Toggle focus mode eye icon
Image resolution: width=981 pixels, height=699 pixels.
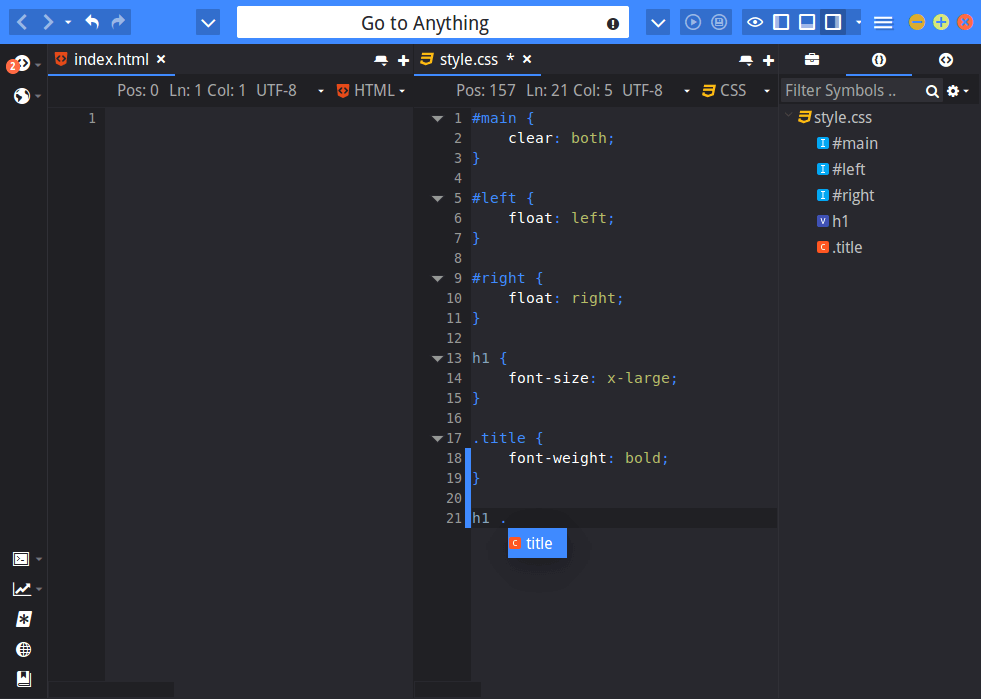(755, 23)
